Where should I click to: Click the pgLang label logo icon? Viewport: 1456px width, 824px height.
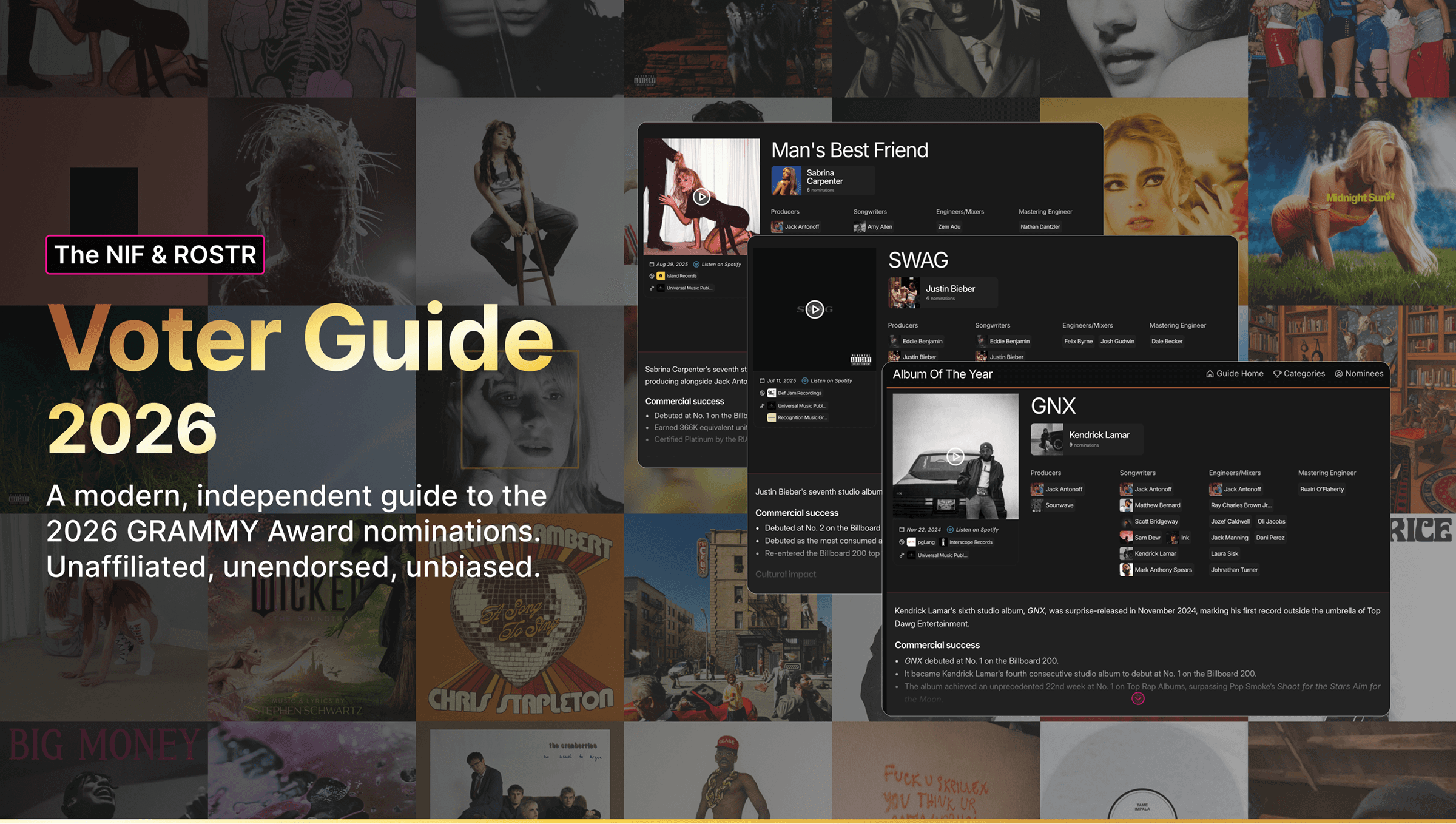911,542
